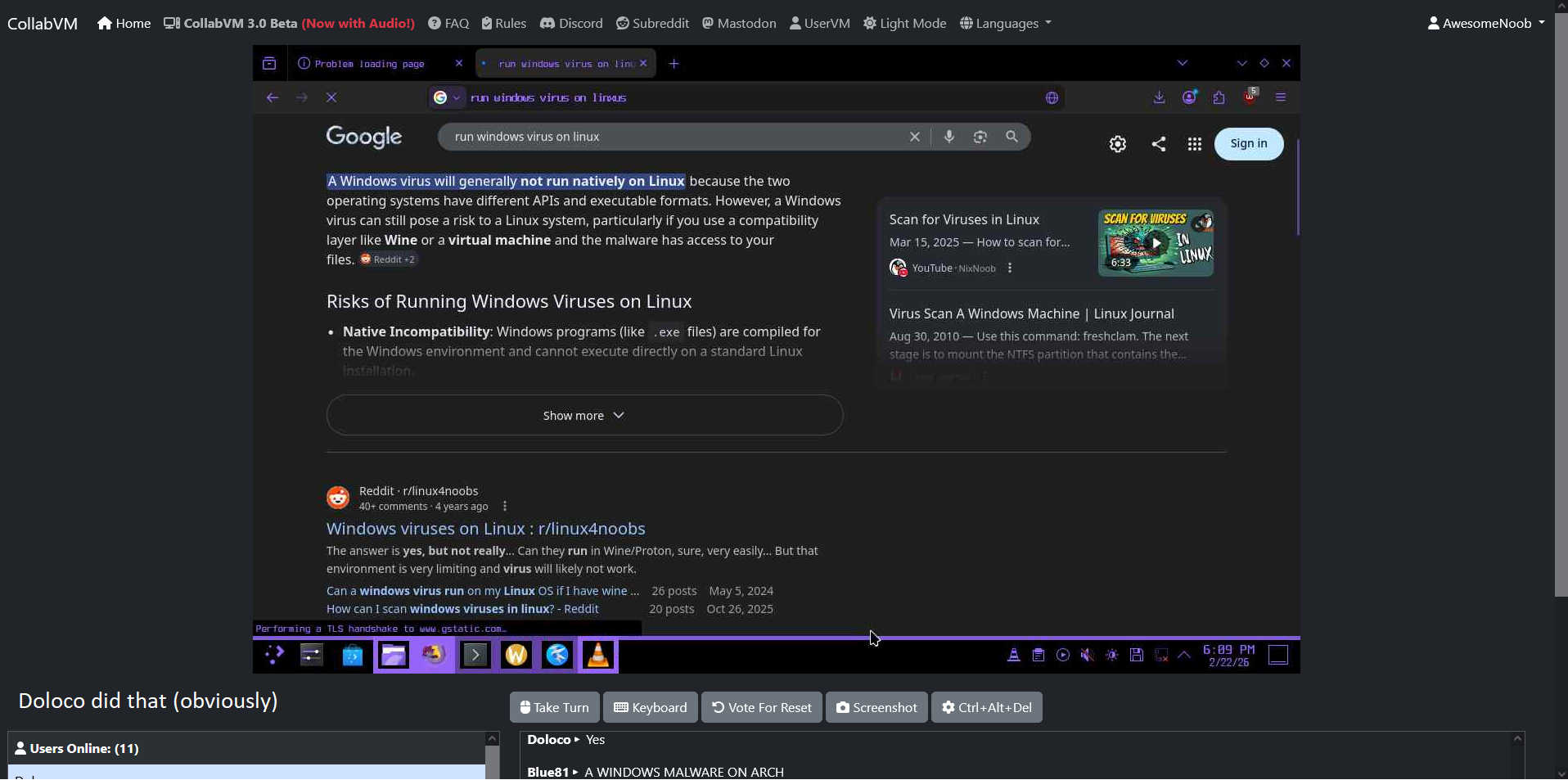
Task: Open the AwesomeNoob account dropdown
Action: click(1485, 23)
